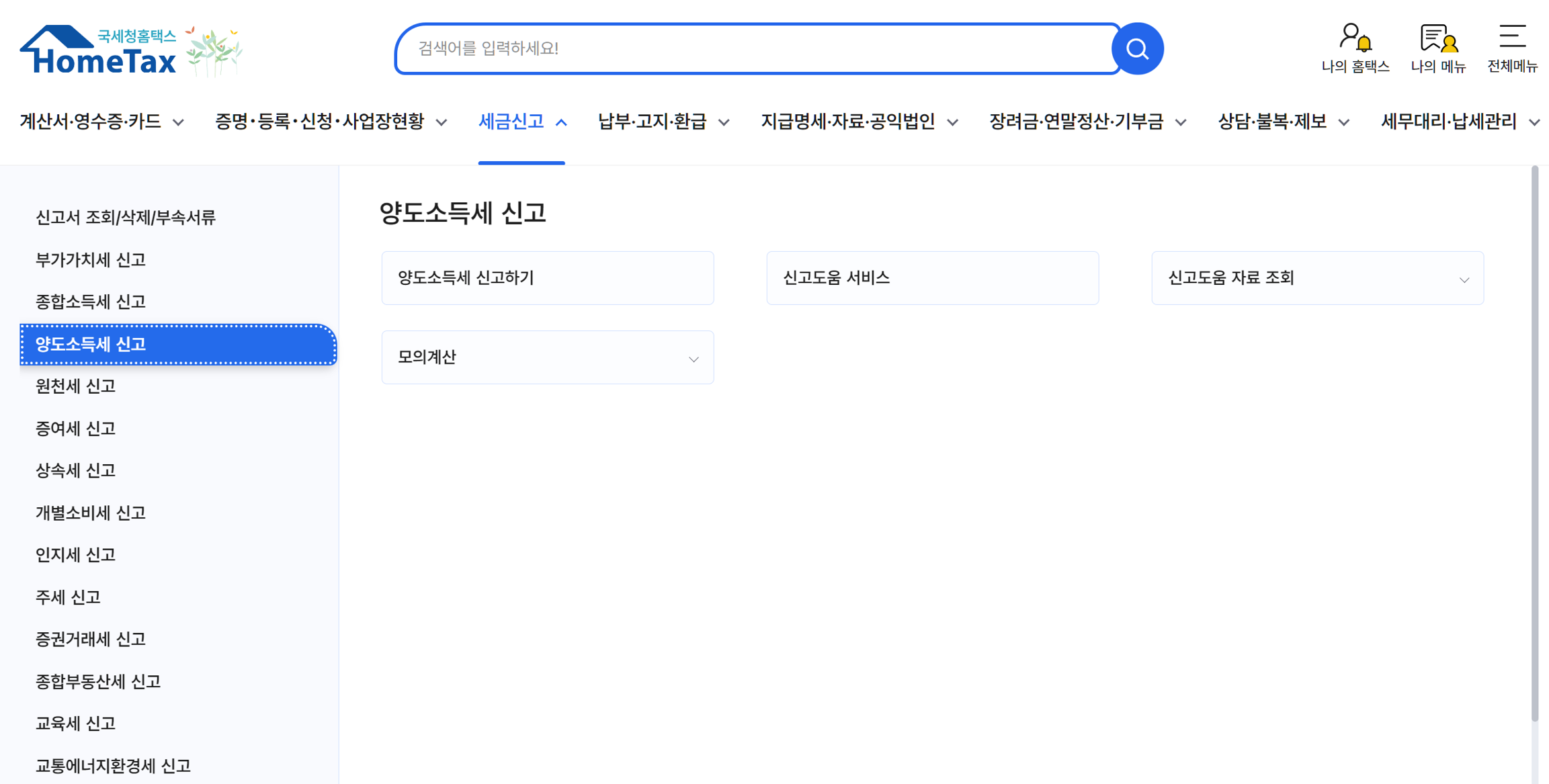Select 부가가치세 신고 in sidebar
1549x784 pixels.
(91, 259)
